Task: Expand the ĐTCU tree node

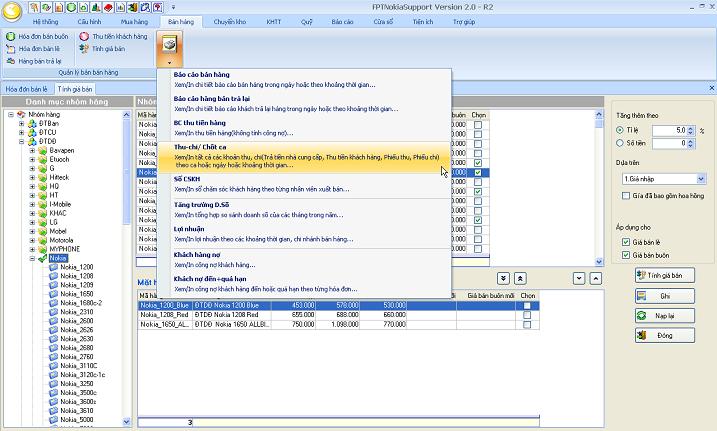Action: pyautogui.click(x=21, y=133)
